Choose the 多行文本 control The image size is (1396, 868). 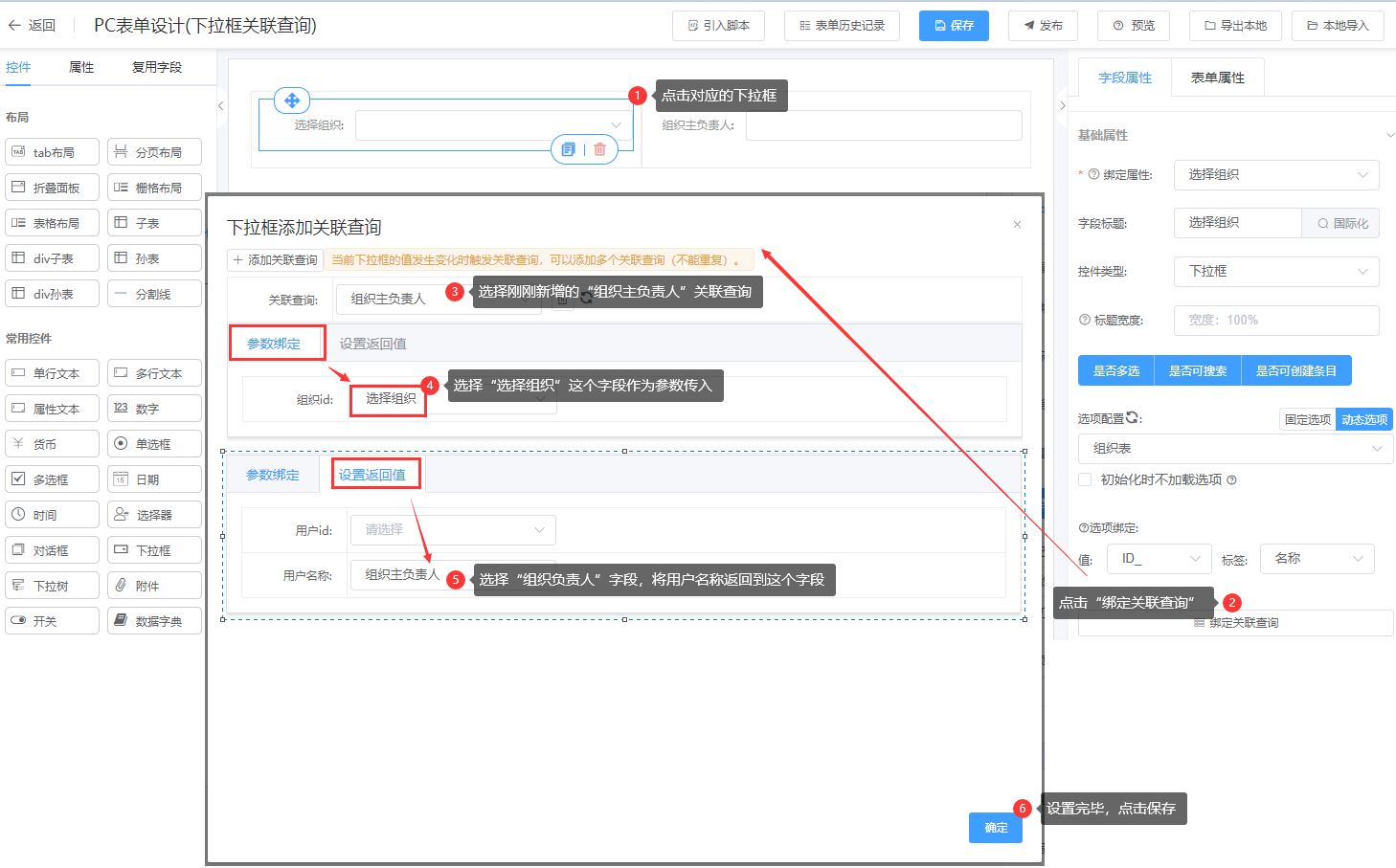point(154,373)
